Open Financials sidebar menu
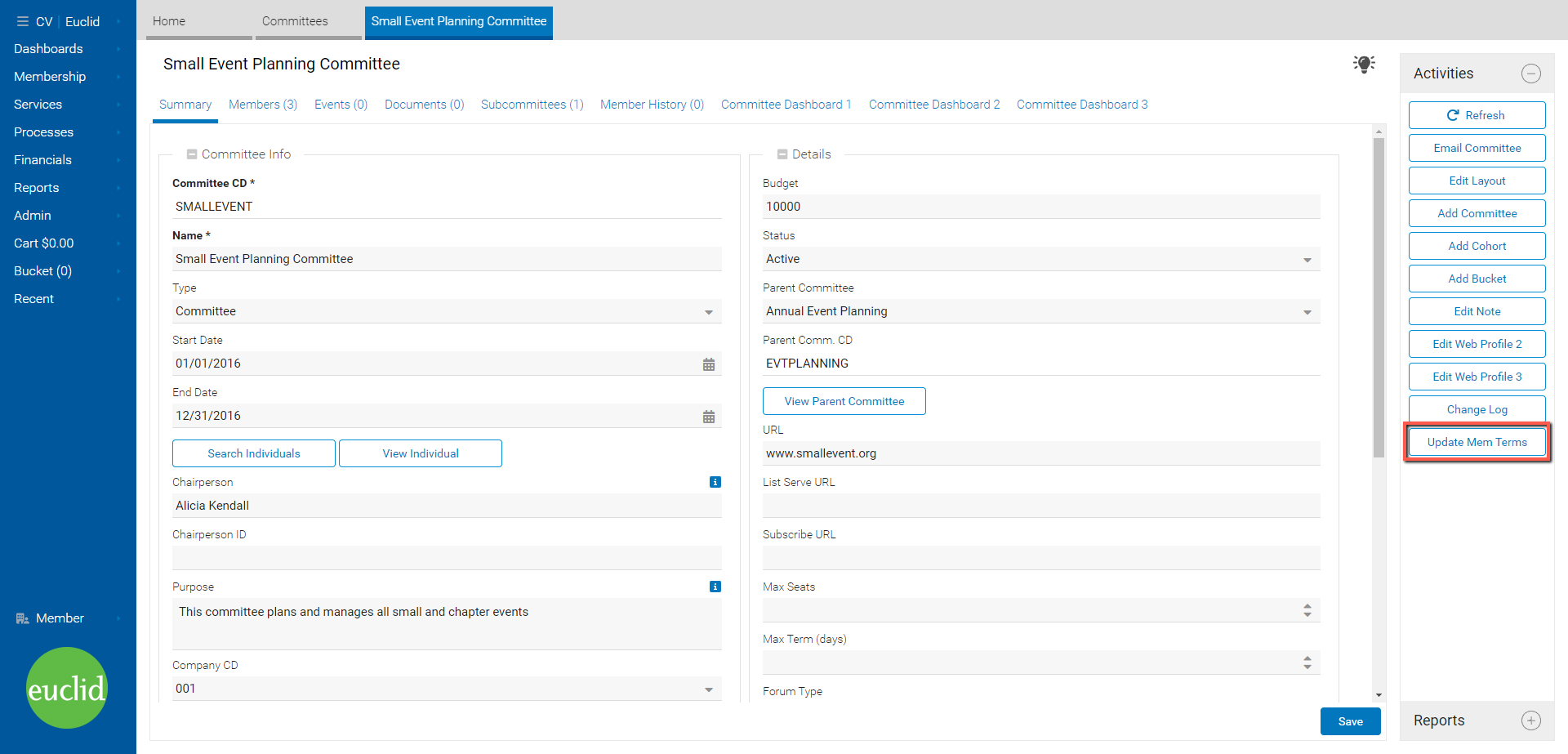 pyautogui.click(x=68, y=160)
